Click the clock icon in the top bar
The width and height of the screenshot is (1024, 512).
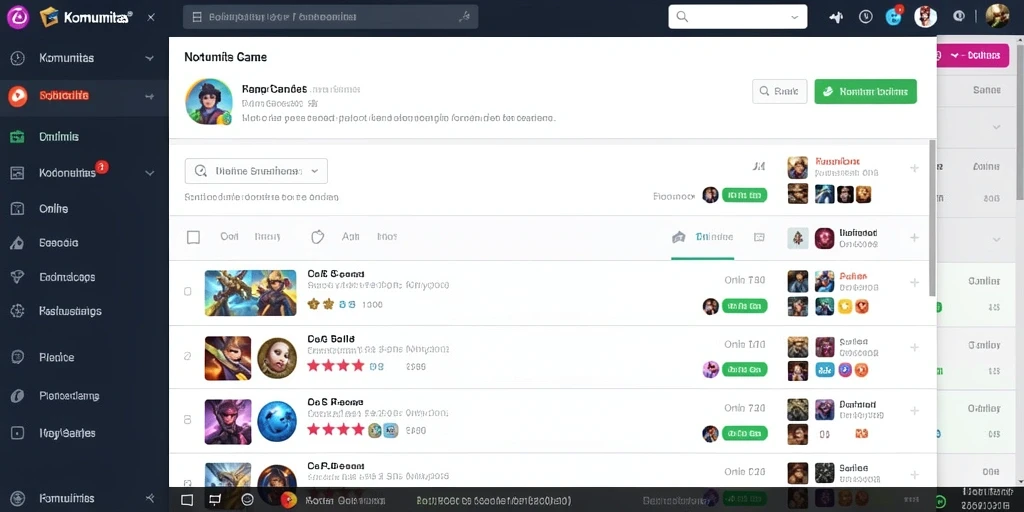tap(866, 17)
